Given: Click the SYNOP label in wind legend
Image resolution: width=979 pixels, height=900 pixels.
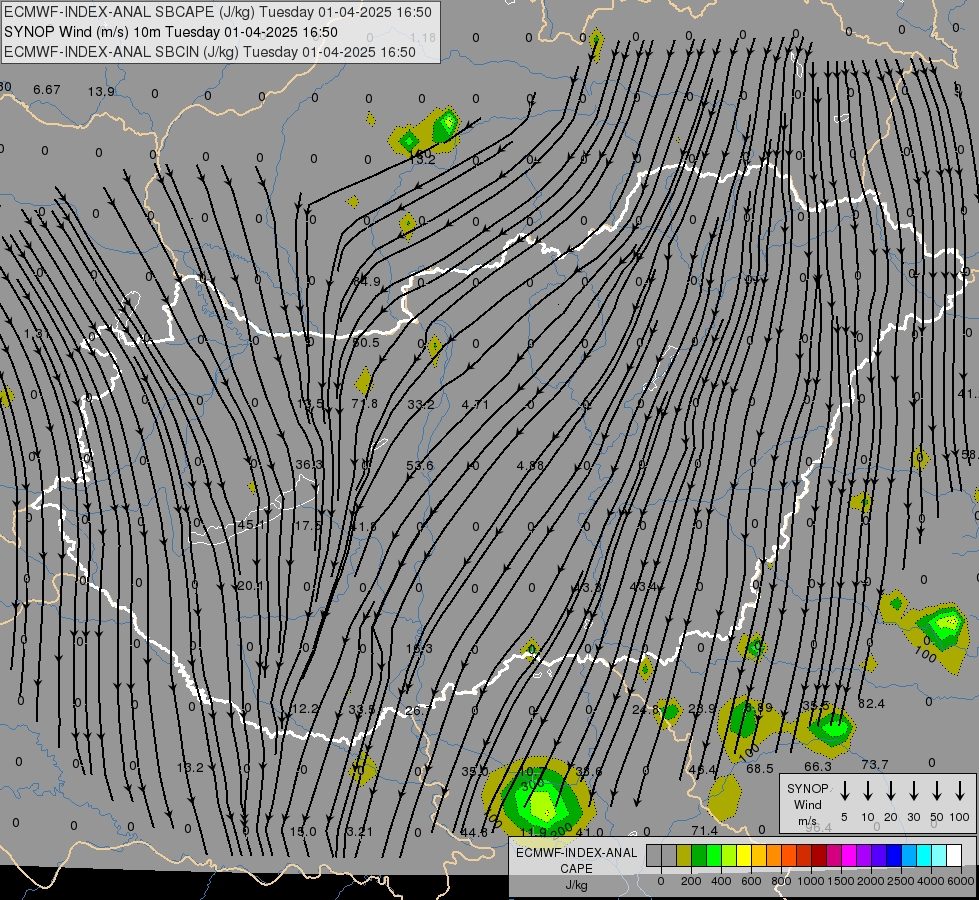Looking at the screenshot, I should point(807,788).
